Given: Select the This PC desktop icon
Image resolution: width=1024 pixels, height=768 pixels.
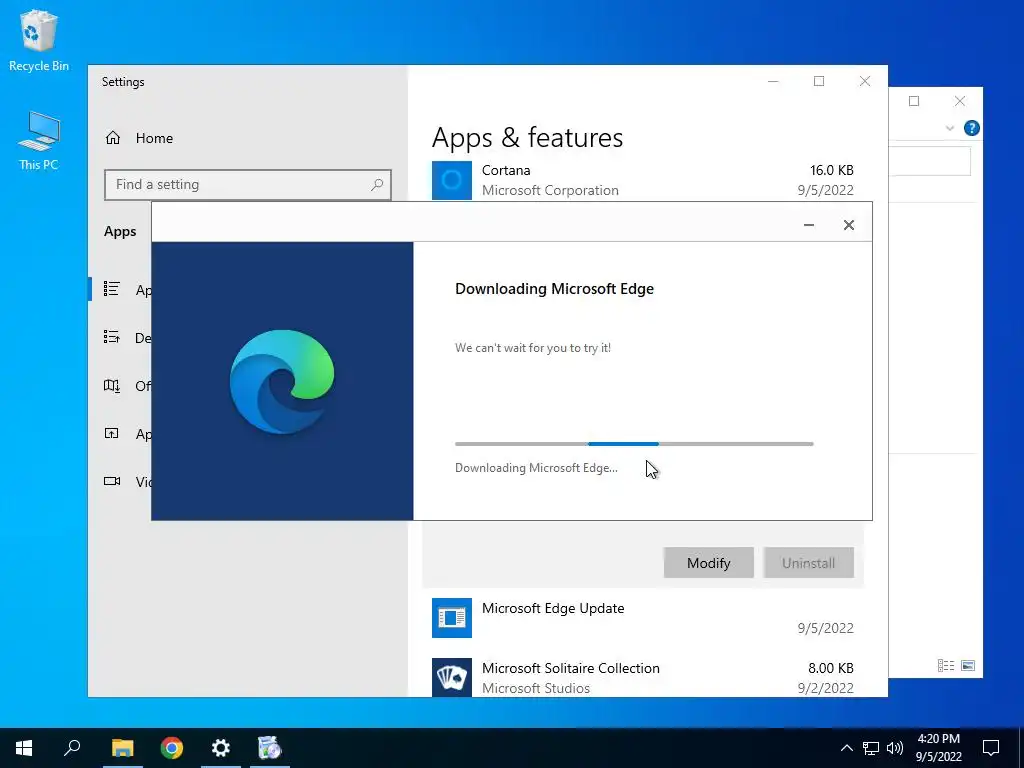Looking at the screenshot, I should 39,140.
